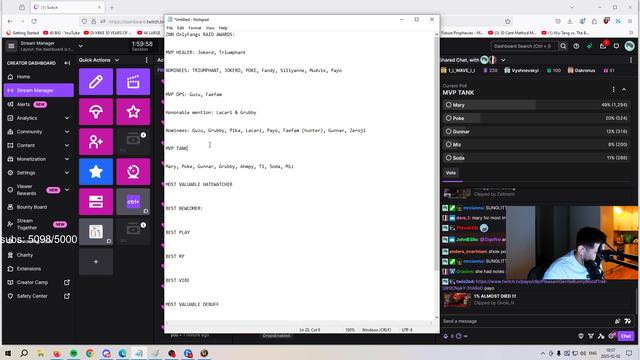Open Notepad Edit menu
The height and width of the screenshot is (360, 640).
point(180,28)
